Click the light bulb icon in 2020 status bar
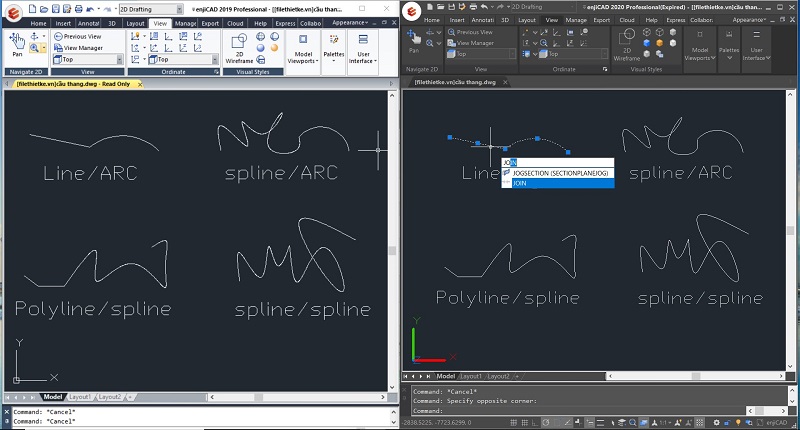 [738, 422]
